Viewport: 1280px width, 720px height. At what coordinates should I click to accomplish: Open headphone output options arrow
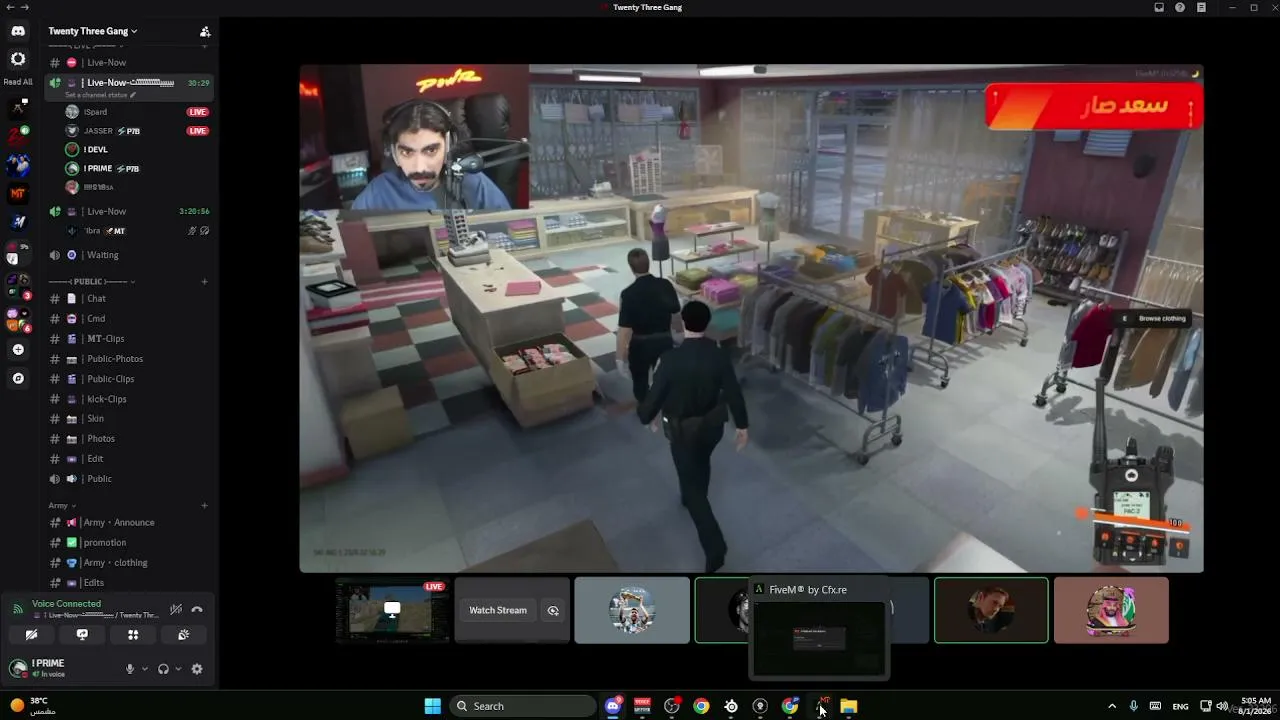[178, 669]
